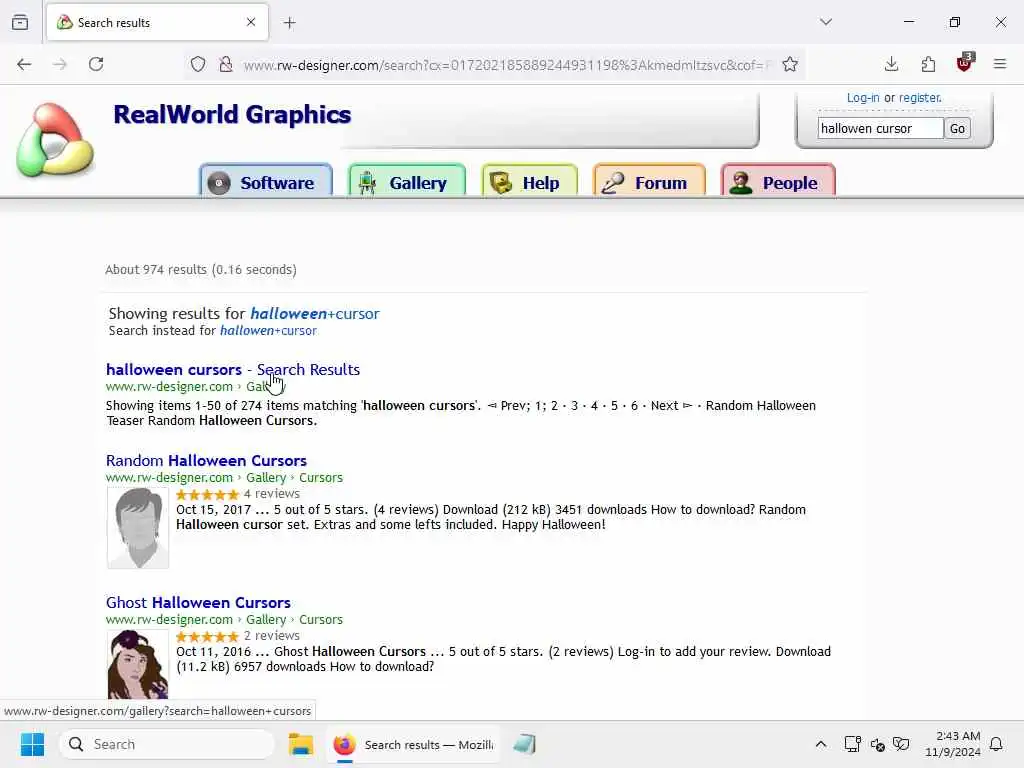Viewport: 1024px width, 768px height.
Task: Search instead for hallowen+cursor
Action: click(268, 330)
